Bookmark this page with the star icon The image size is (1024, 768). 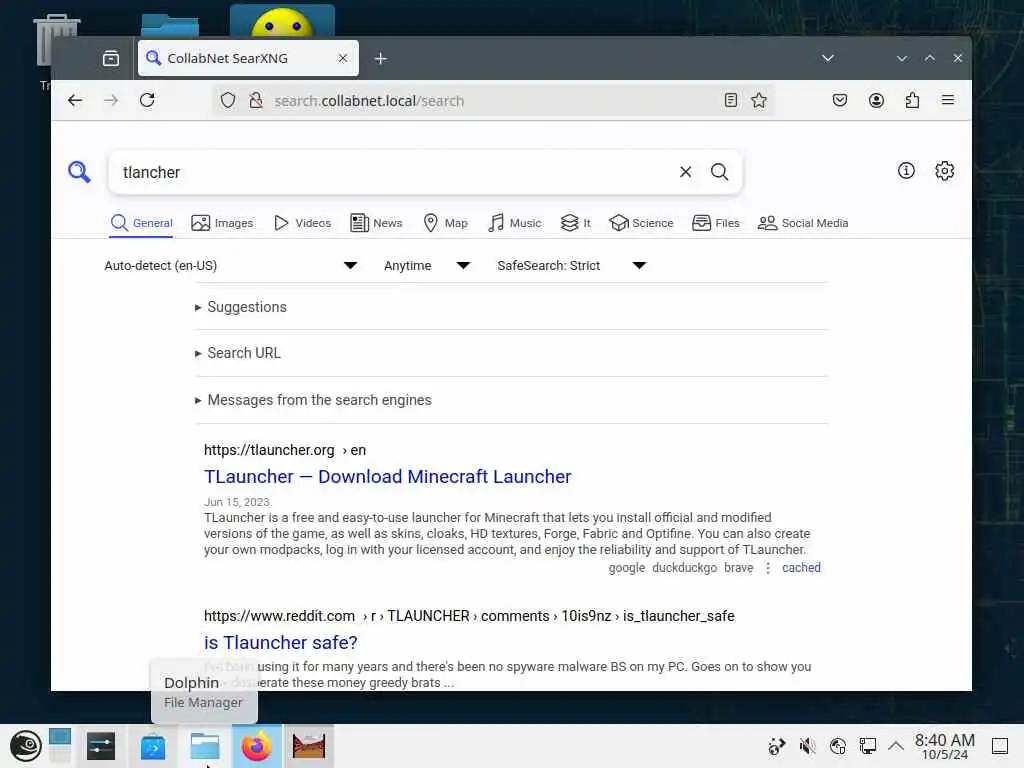click(x=759, y=100)
